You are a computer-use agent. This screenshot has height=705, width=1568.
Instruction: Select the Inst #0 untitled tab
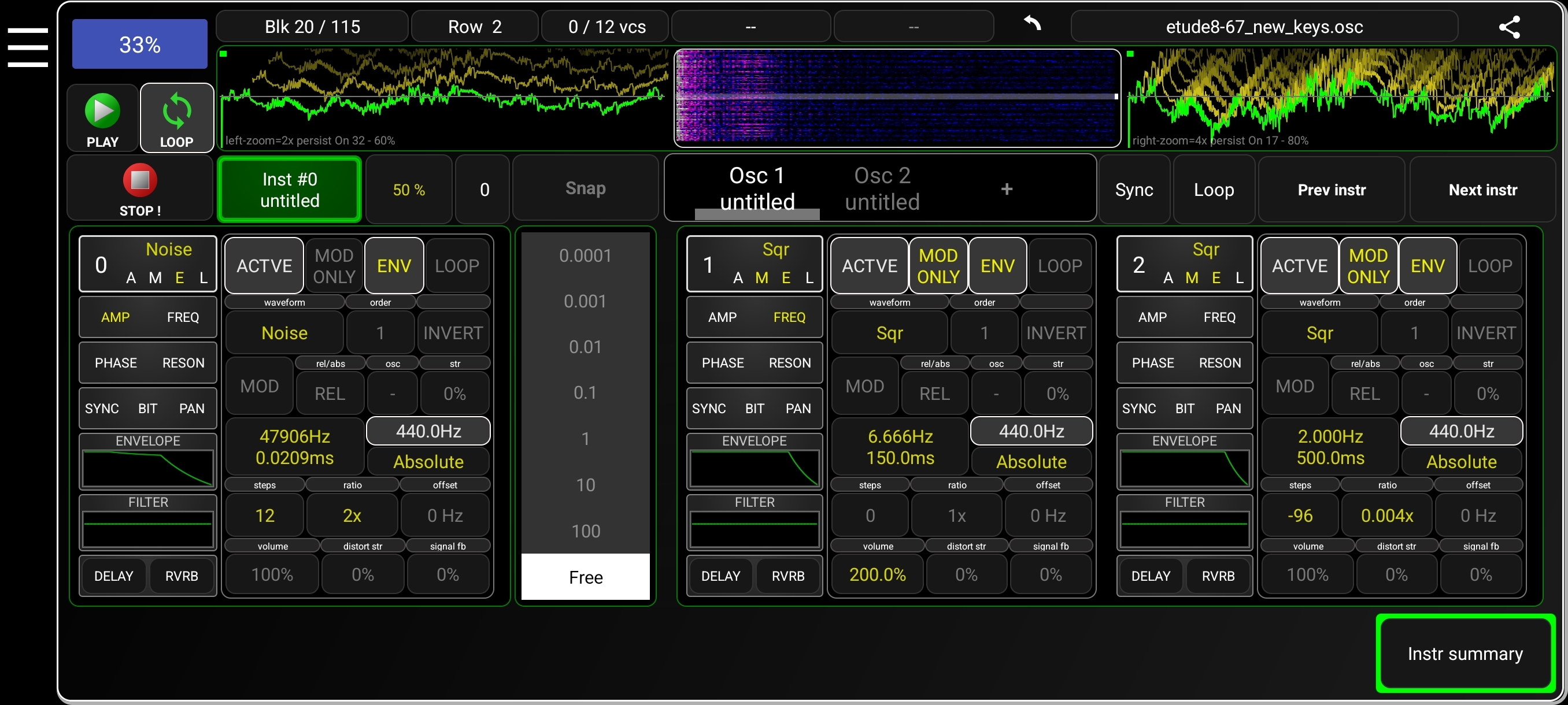[x=289, y=188]
